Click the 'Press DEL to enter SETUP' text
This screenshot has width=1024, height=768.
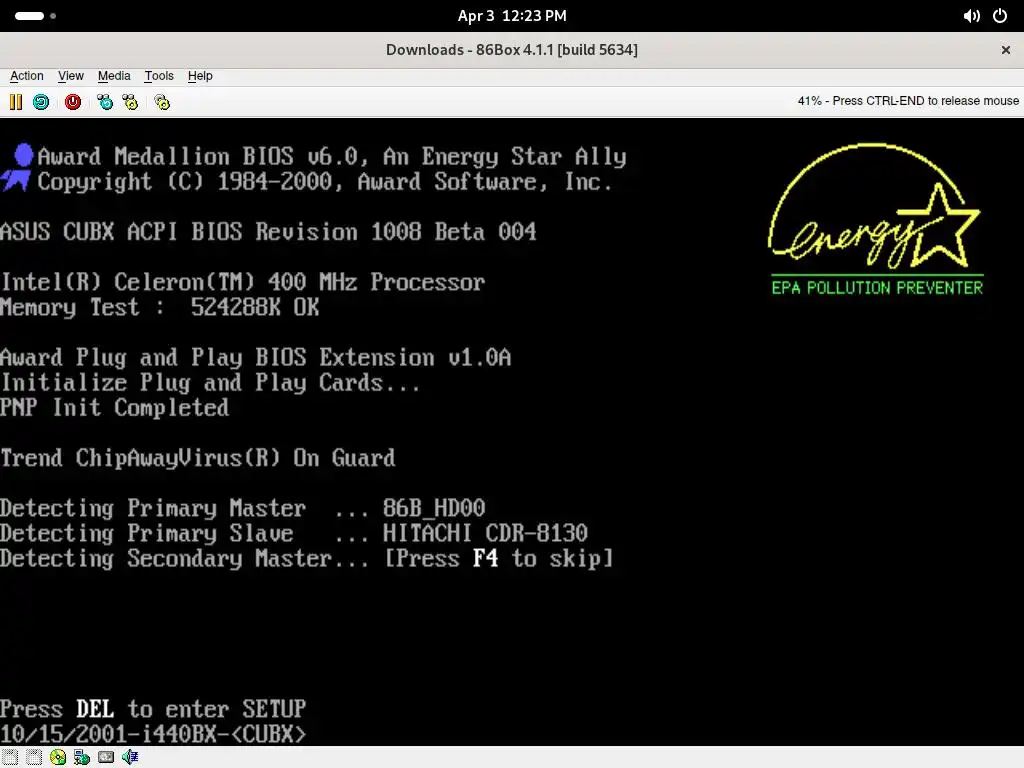(x=153, y=709)
